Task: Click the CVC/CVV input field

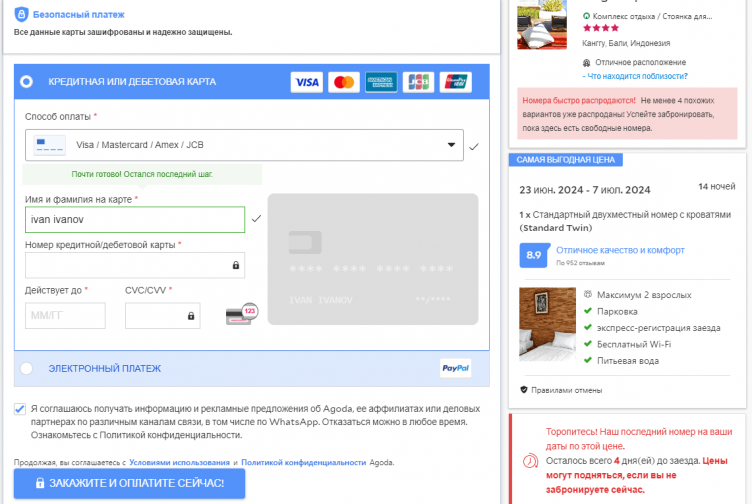Action: tap(163, 316)
